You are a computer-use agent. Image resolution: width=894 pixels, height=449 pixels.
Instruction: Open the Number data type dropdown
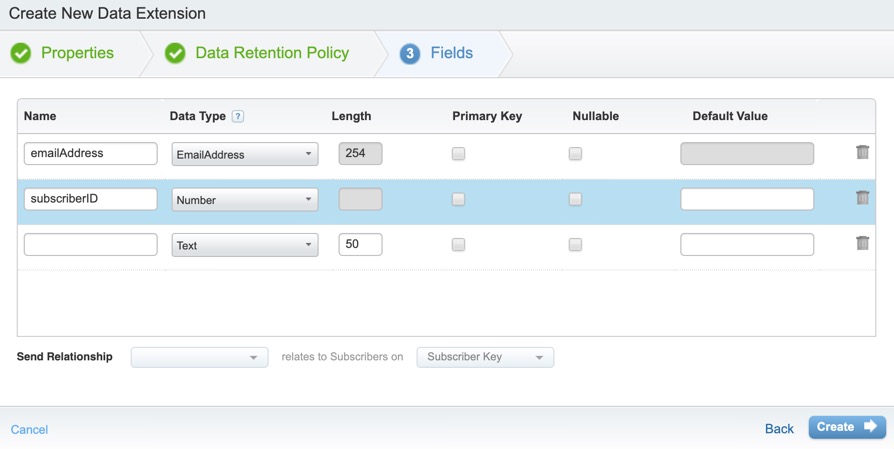pyautogui.click(x=245, y=199)
